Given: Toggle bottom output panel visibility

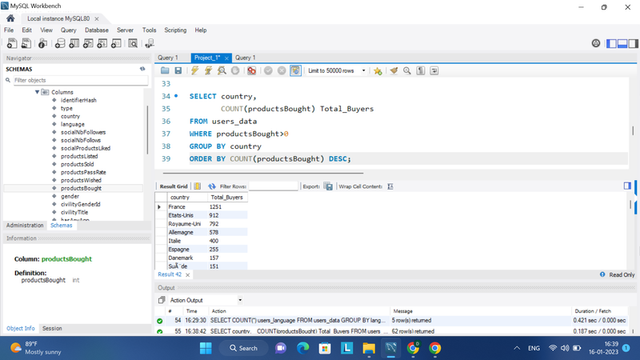Looking at the screenshot, I should click(x=622, y=43).
